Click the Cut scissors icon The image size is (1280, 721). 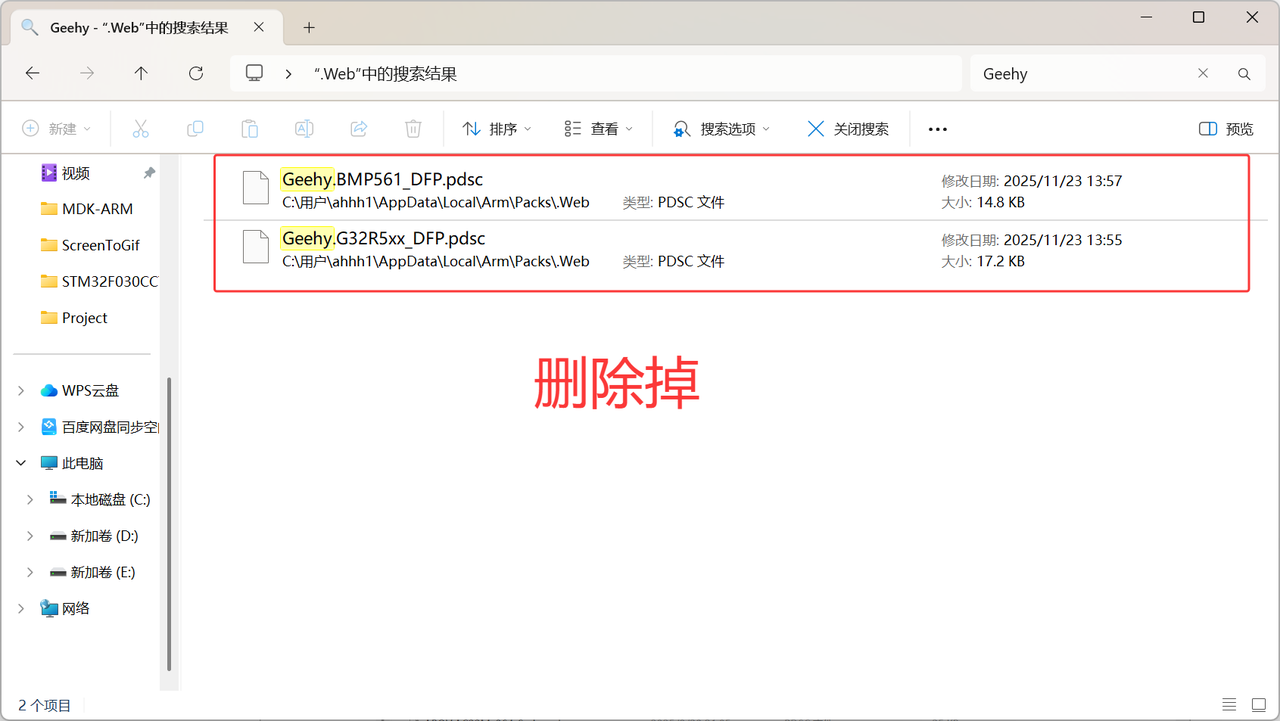pyautogui.click(x=140, y=129)
